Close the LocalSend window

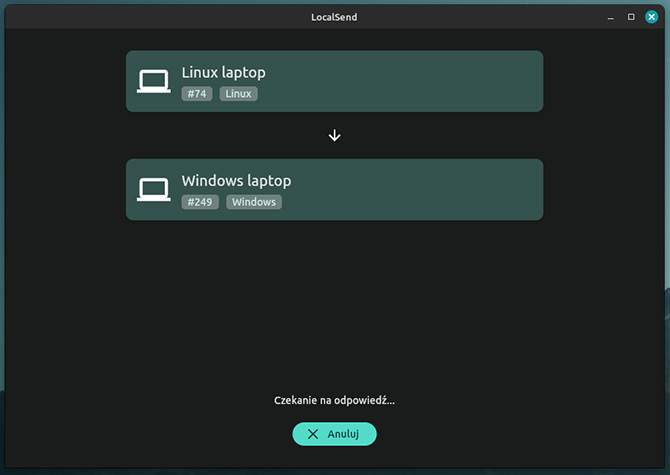click(652, 17)
